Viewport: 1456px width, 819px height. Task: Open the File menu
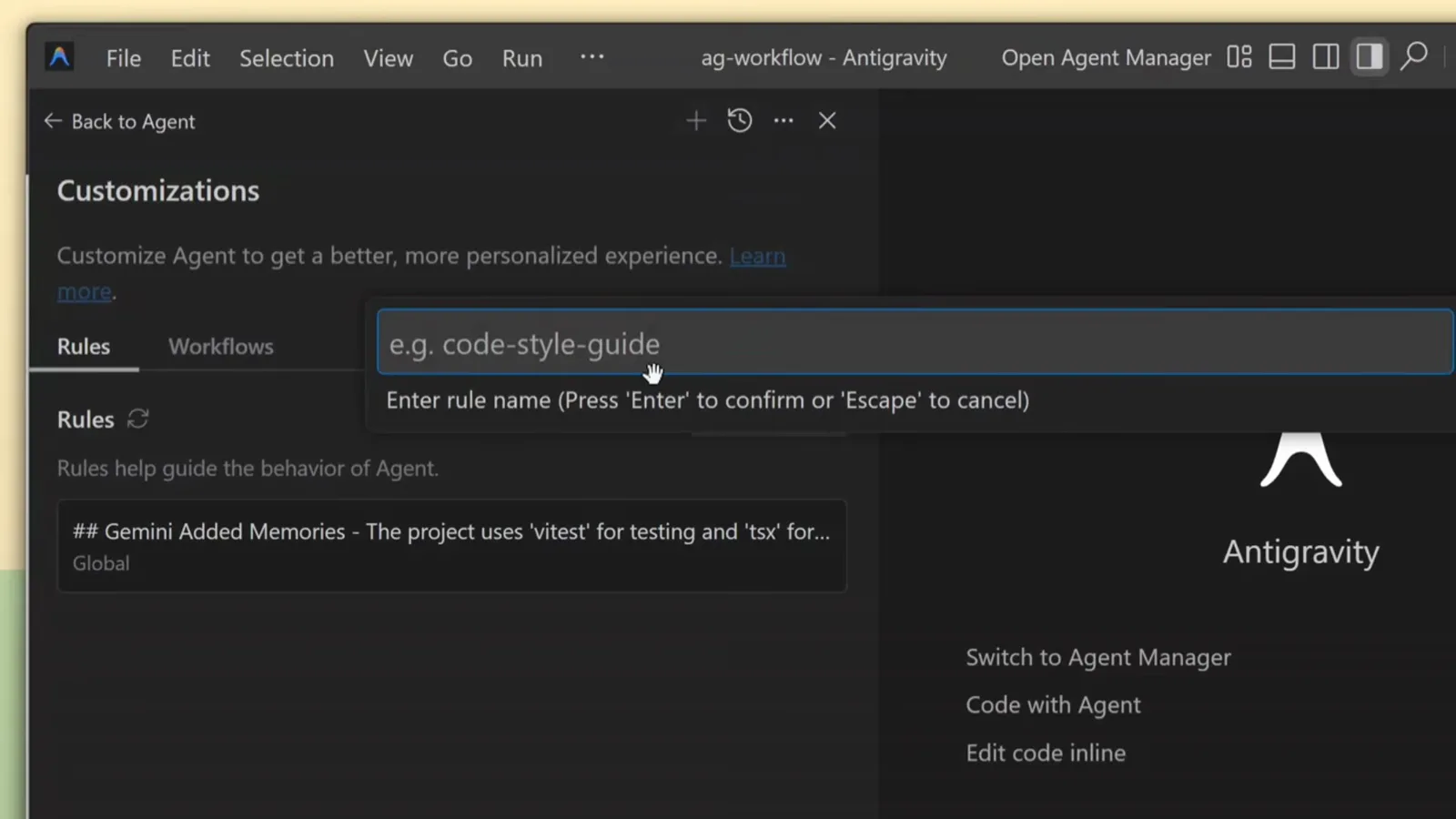click(124, 58)
